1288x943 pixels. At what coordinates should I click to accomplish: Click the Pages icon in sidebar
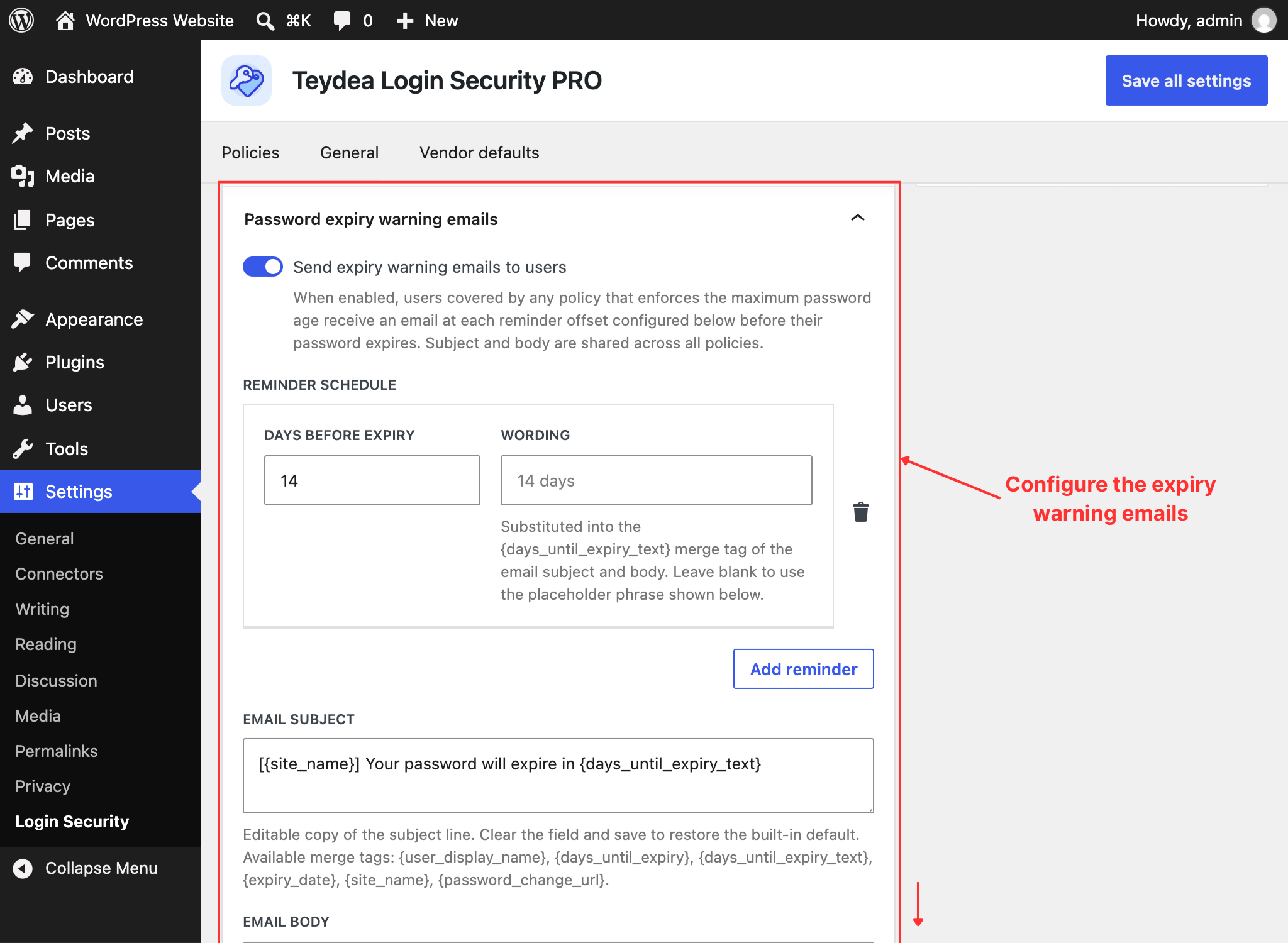tap(23, 220)
